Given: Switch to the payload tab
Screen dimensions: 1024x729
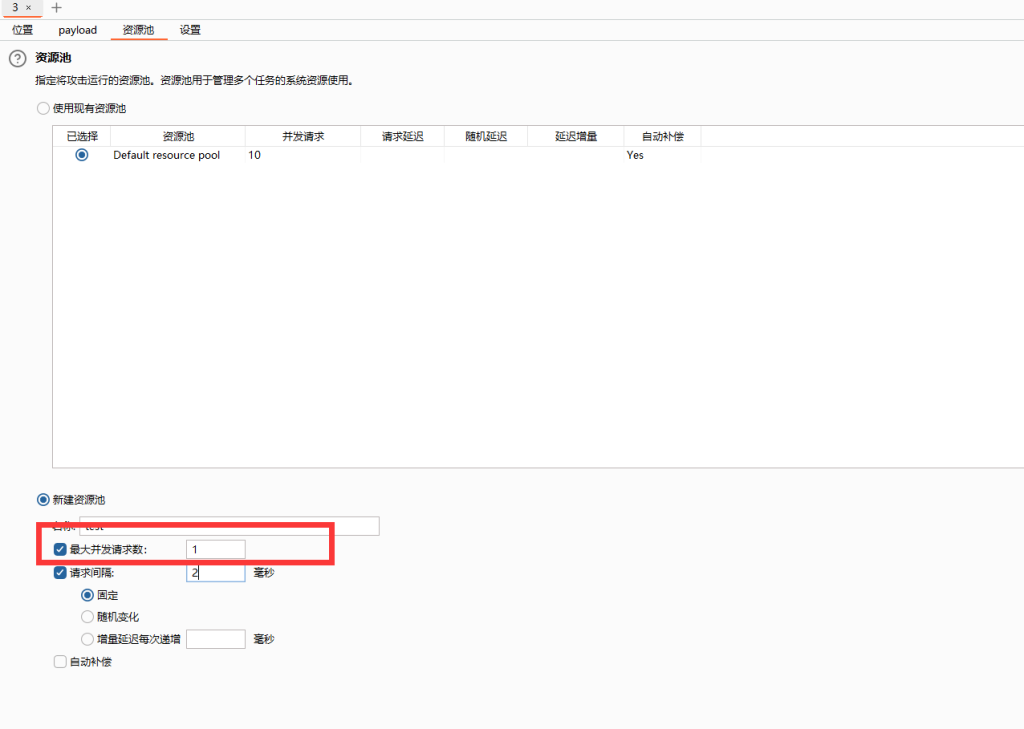Looking at the screenshot, I should click(77, 30).
